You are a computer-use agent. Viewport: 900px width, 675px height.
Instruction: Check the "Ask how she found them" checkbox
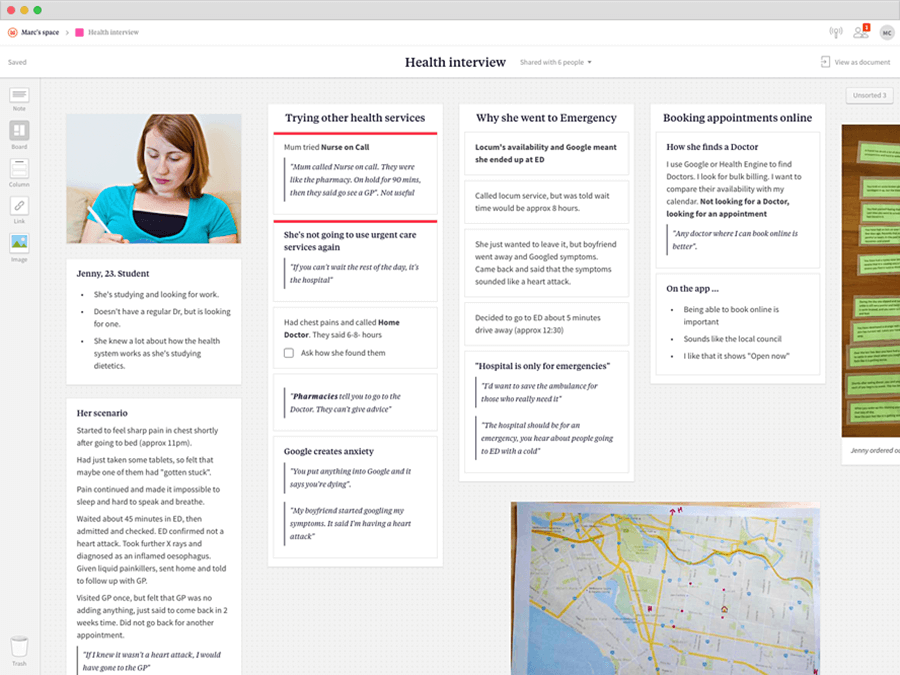[289, 353]
